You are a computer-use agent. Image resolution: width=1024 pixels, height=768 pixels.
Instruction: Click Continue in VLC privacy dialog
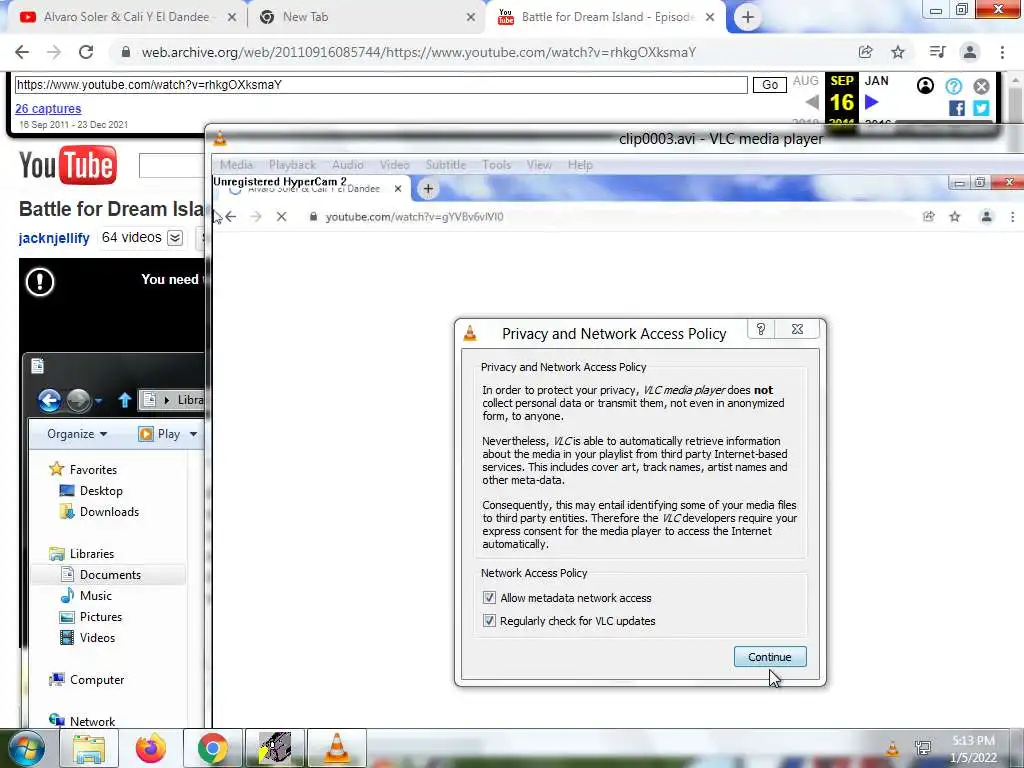click(770, 657)
